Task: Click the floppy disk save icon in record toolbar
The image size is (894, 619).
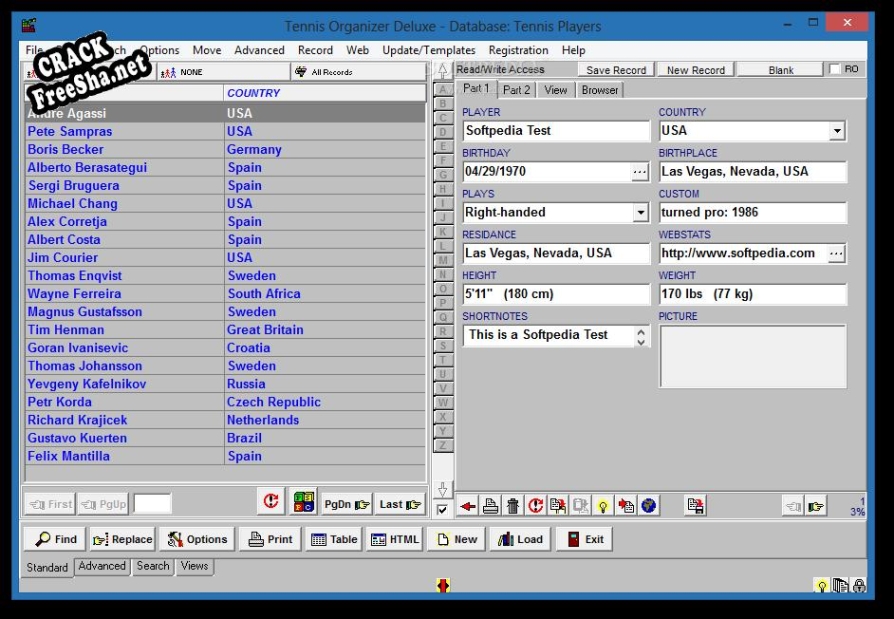Action: point(696,506)
